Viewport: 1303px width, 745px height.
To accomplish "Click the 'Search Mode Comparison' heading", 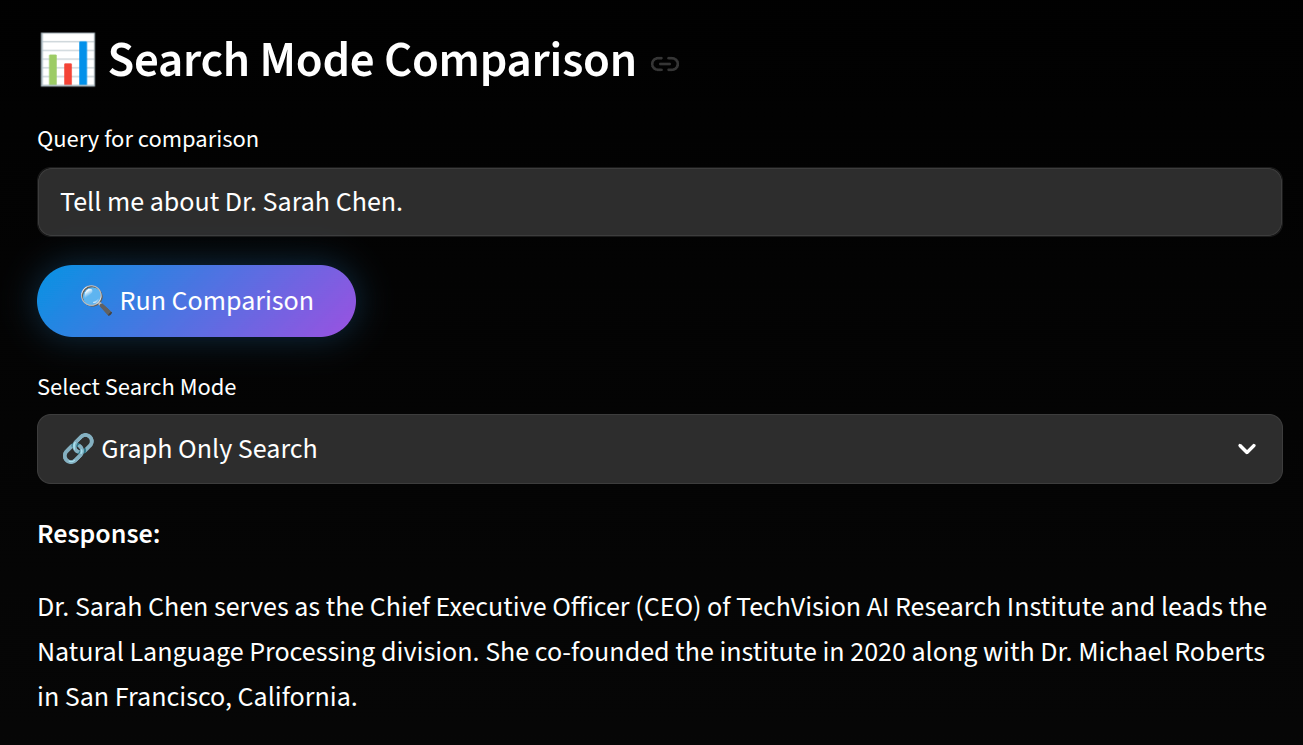I will point(372,60).
